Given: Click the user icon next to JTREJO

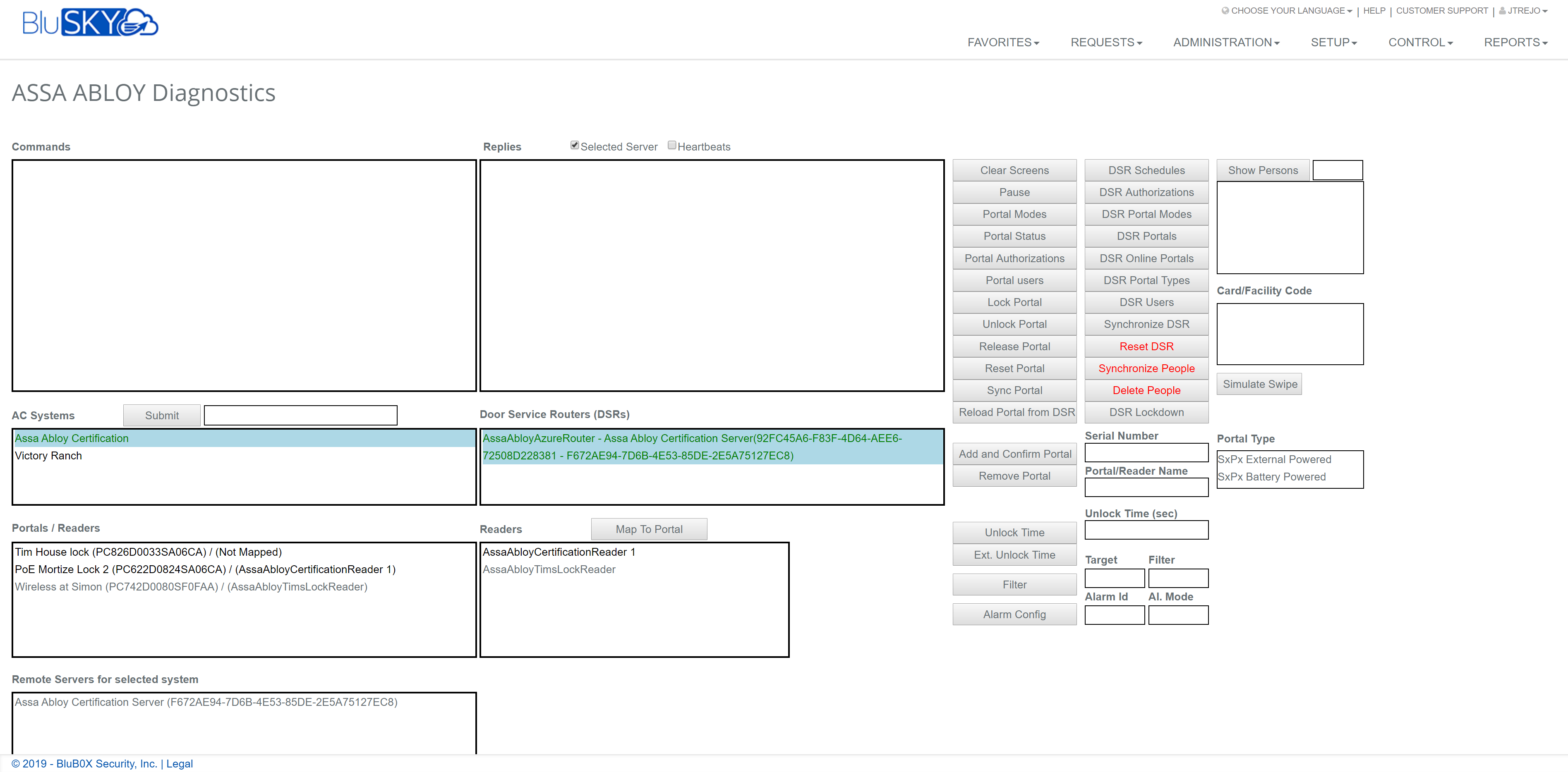Looking at the screenshot, I should click(x=1502, y=11).
